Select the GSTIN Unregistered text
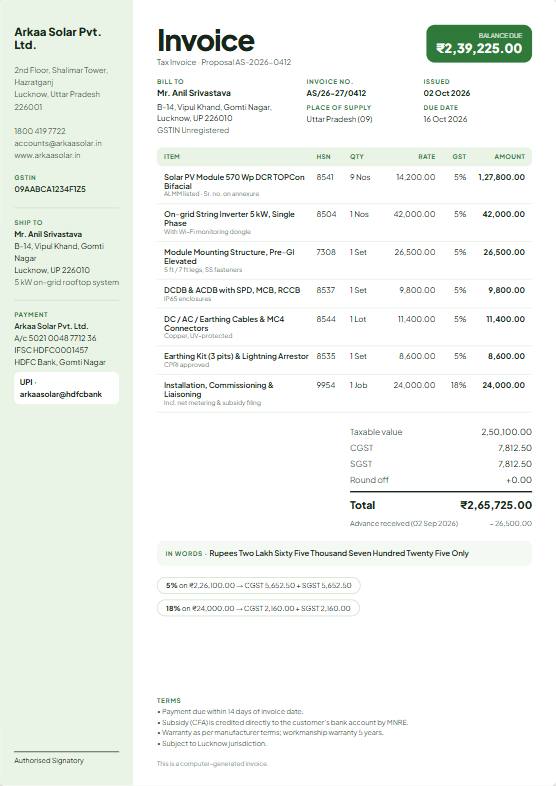This screenshot has height=786, width=556. pyautogui.click(x=193, y=130)
